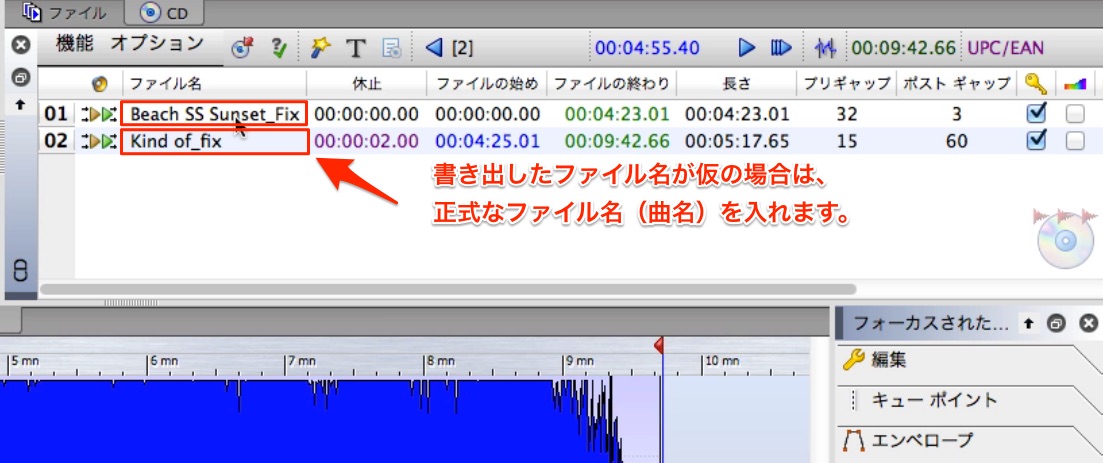Screen dimensions: 1103x463
Task: Float the フォーカスされた panel with window icon
Action: coord(1056,323)
